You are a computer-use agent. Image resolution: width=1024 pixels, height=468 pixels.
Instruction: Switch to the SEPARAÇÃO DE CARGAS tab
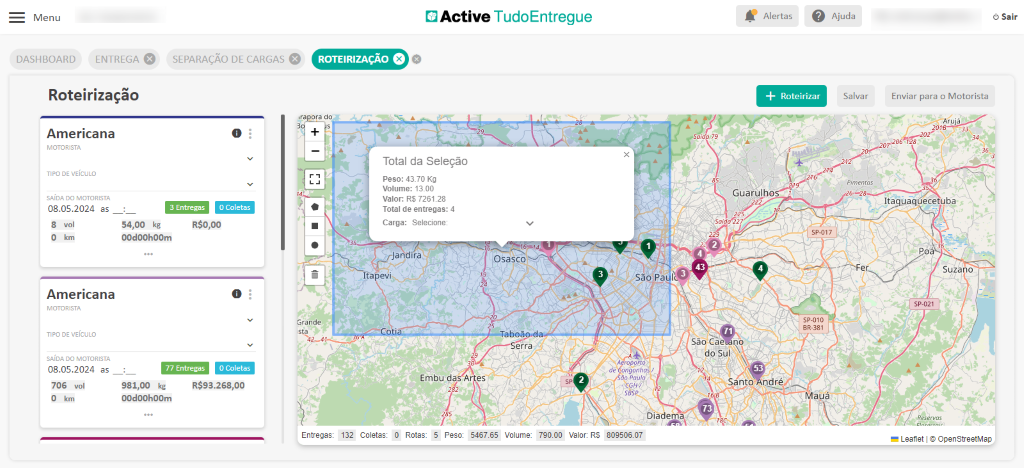(x=227, y=59)
